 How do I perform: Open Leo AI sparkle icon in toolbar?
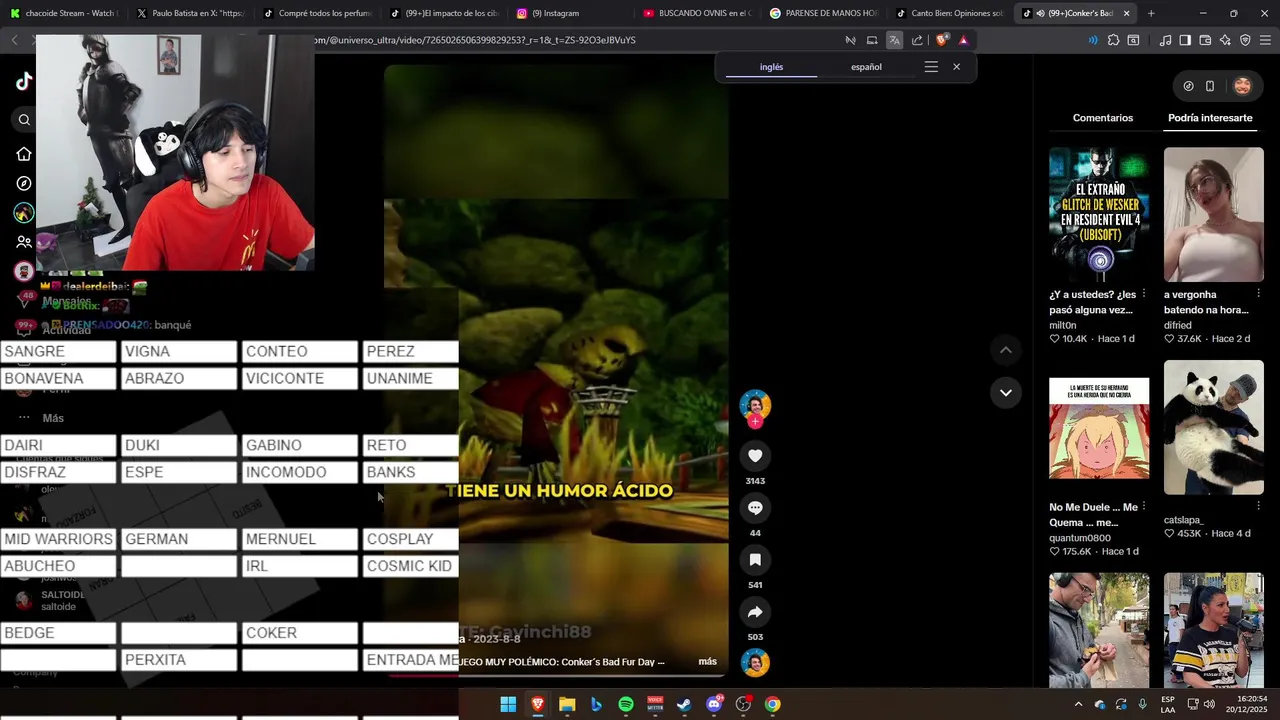pos(1225,40)
